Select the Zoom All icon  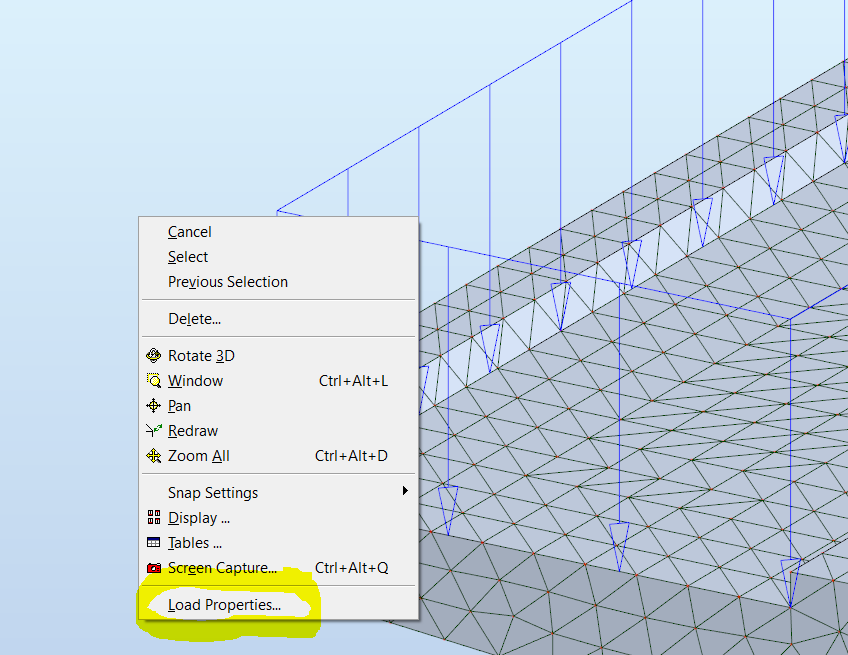click(154, 455)
